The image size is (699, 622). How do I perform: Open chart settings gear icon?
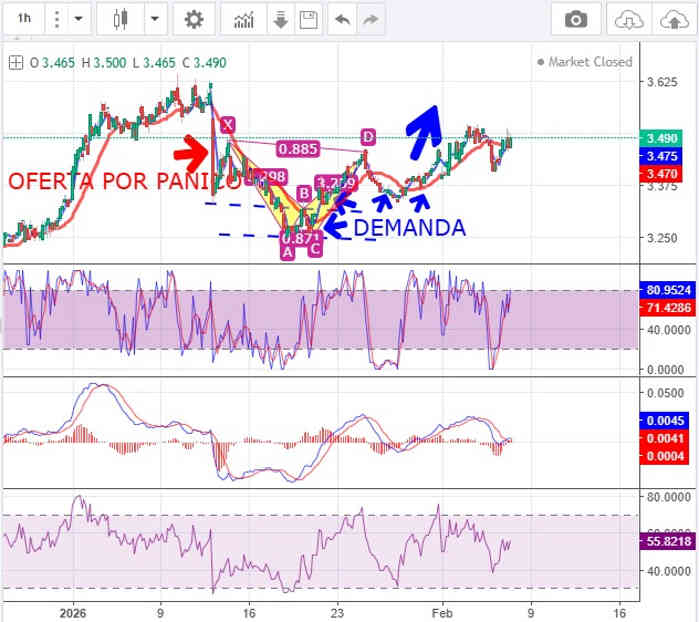coord(194,19)
